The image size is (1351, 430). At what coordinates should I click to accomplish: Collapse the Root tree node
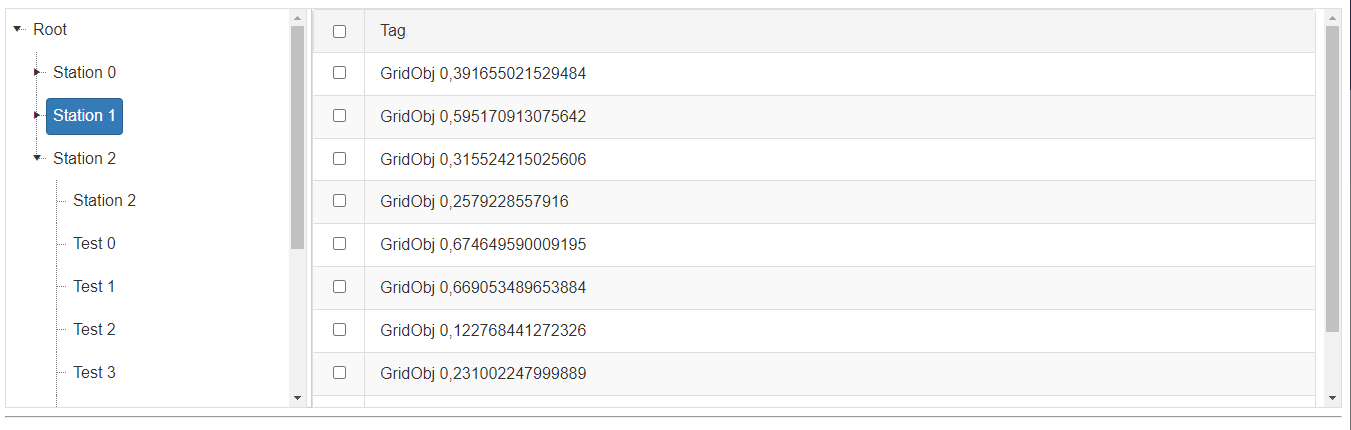17,29
